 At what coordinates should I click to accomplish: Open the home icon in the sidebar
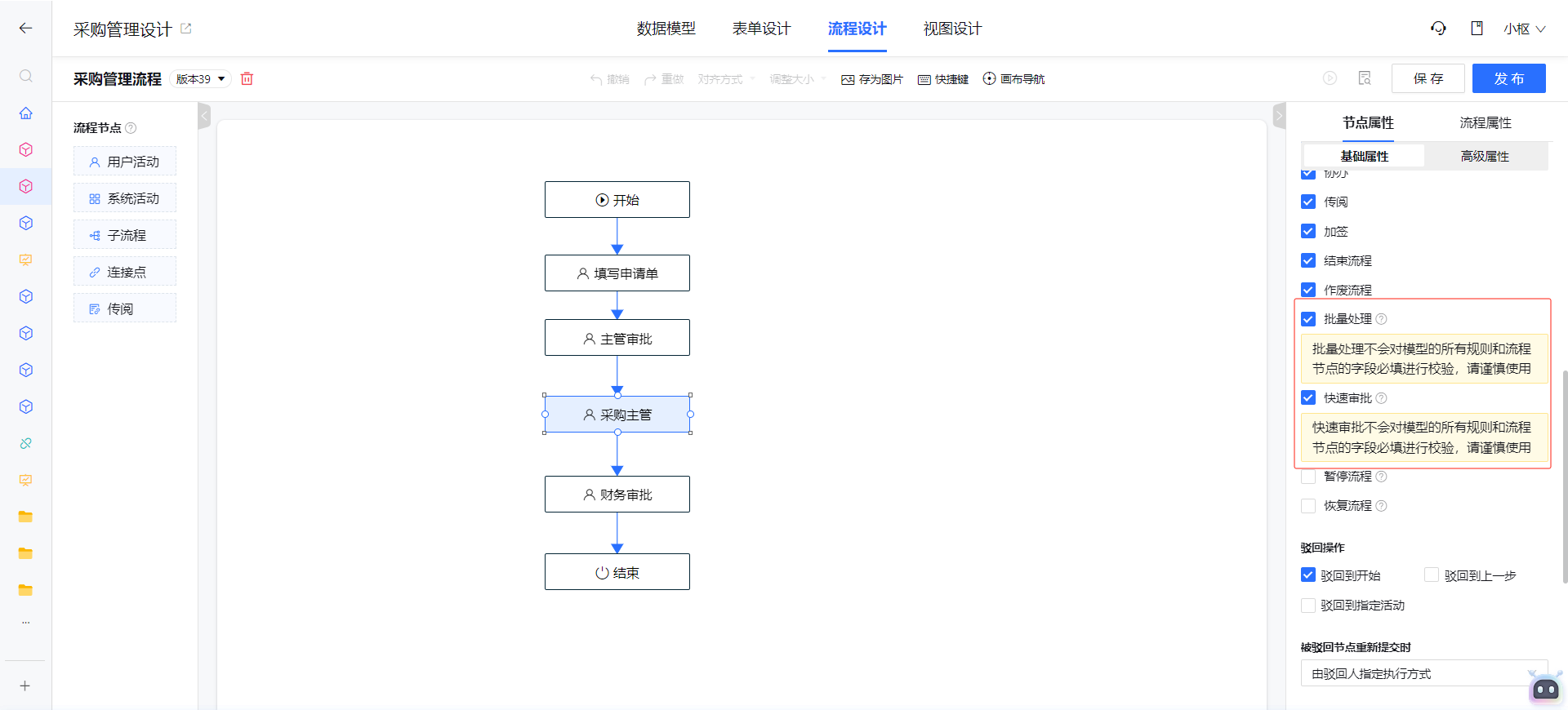[x=25, y=113]
